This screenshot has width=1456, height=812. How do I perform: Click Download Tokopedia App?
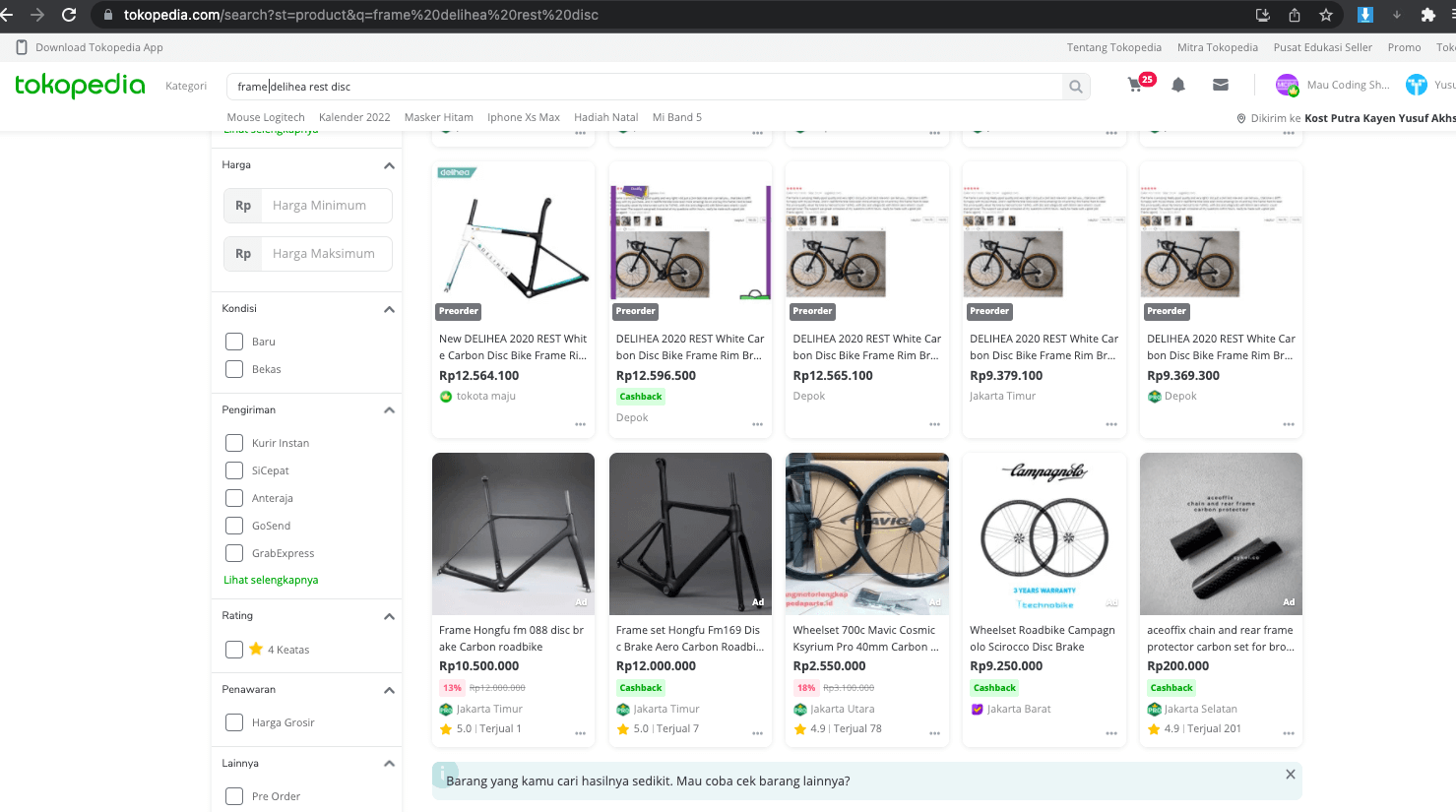tap(90, 47)
